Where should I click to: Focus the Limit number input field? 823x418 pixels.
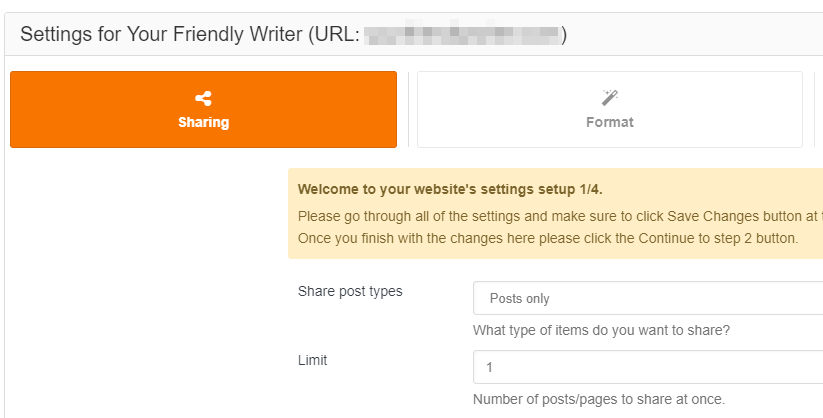(x=648, y=367)
